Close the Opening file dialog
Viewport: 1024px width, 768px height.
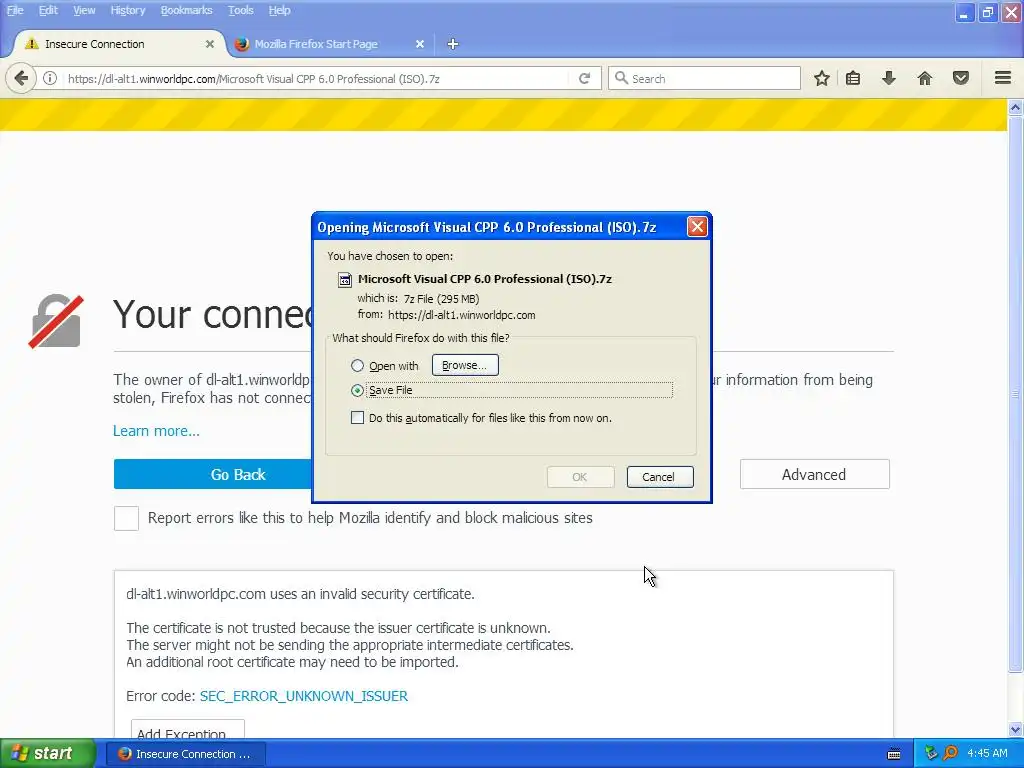tap(697, 227)
